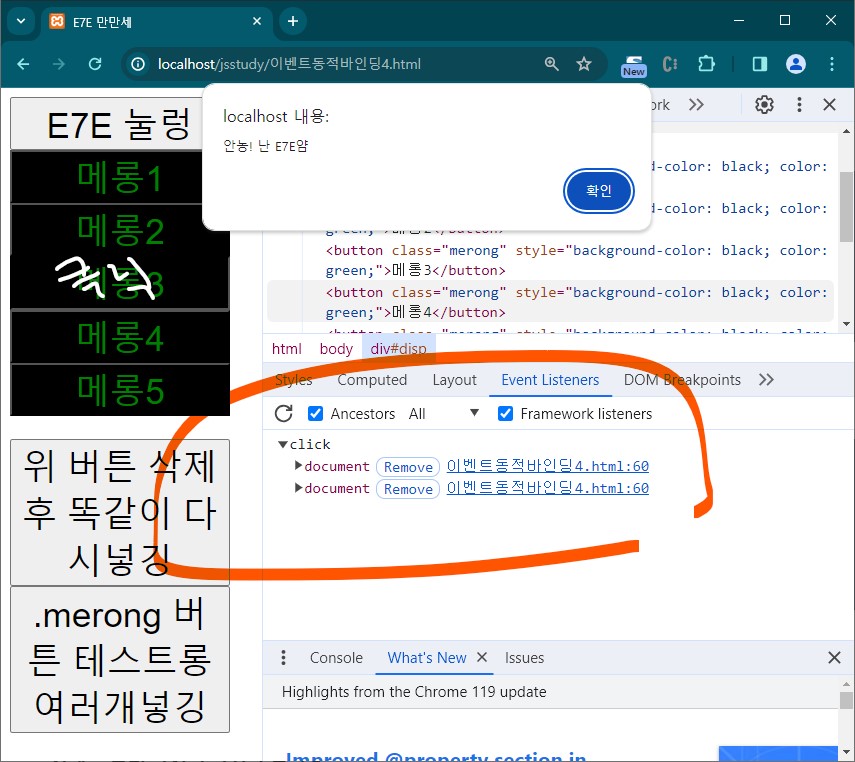Screen dimensions: 855x762
Task: Bookmark this page with the star icon
Action: (x=584, y=64)
